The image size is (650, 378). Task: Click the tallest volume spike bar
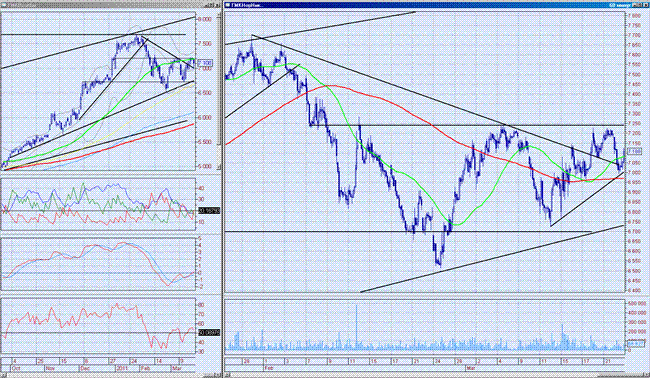pos(357,327)
